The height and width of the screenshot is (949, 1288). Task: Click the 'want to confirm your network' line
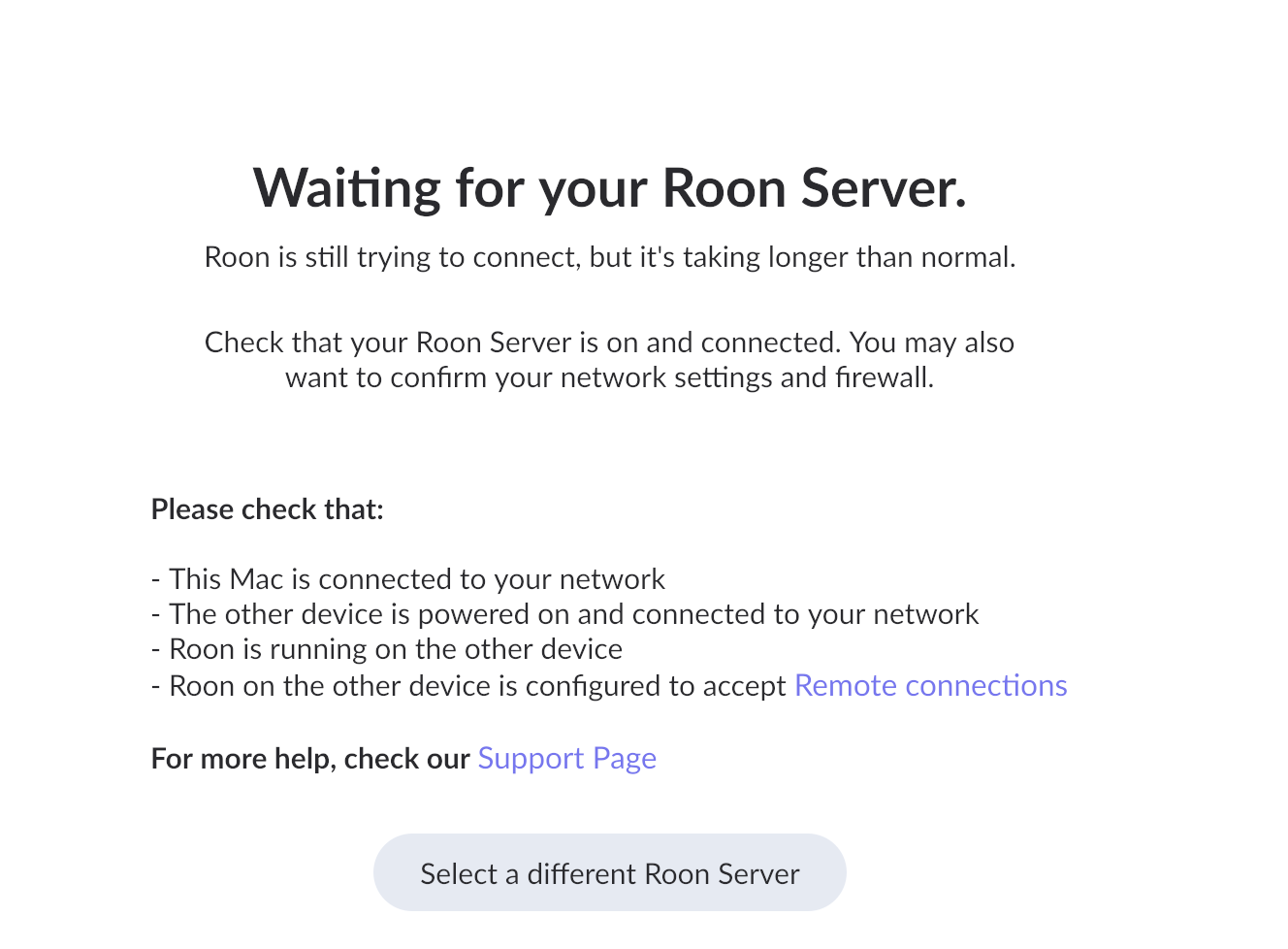pos(609,377)
